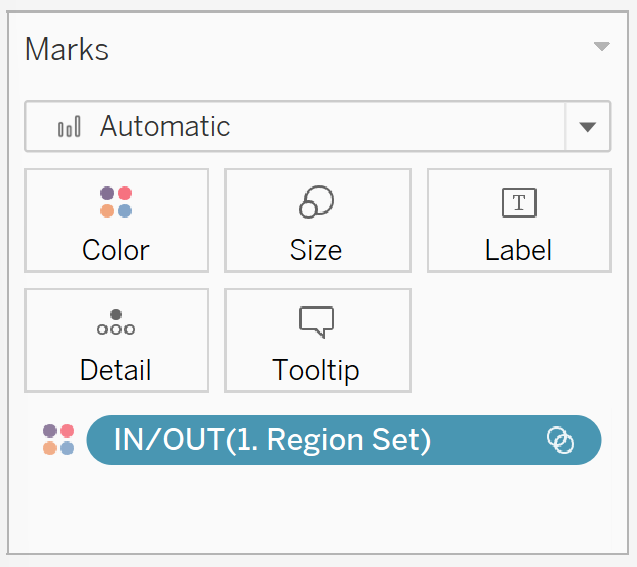
Task: Click the color dots icon beside the pill
Action: [58, 439]
